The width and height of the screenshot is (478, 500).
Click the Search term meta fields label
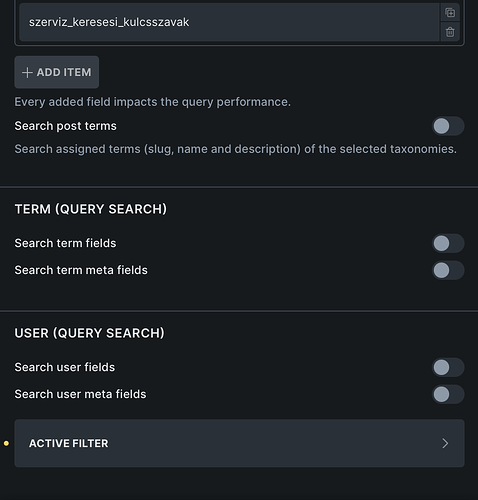81,270
